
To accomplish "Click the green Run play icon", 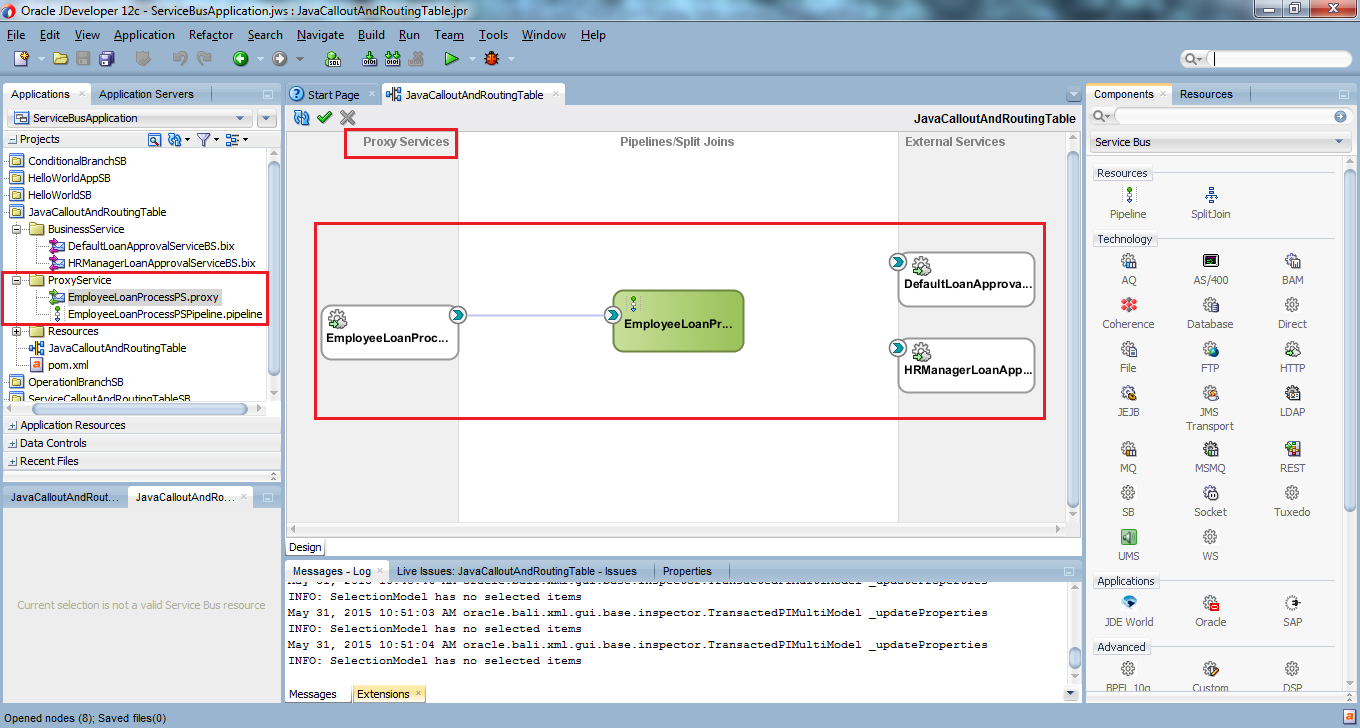I will (451, 59).
